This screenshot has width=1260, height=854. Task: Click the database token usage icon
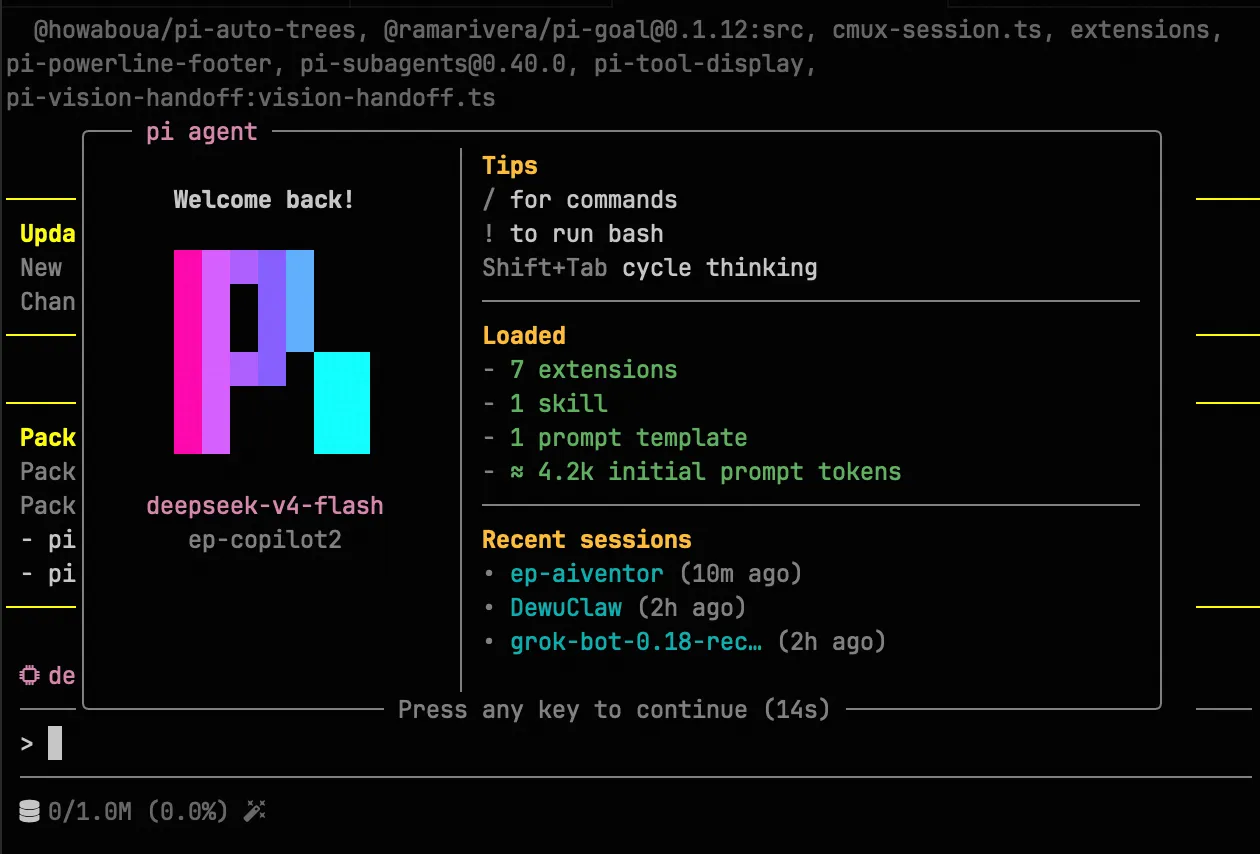(x=30, y=811)
